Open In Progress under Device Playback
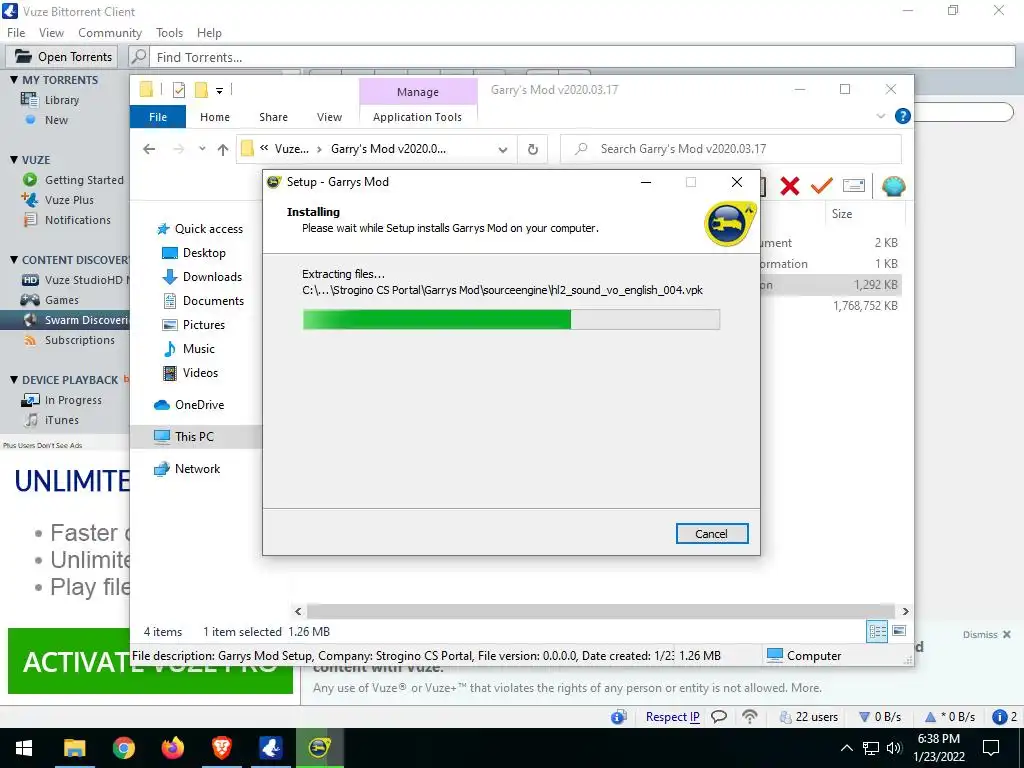This screenshot has height=768, width=1024. pos(72,400)
